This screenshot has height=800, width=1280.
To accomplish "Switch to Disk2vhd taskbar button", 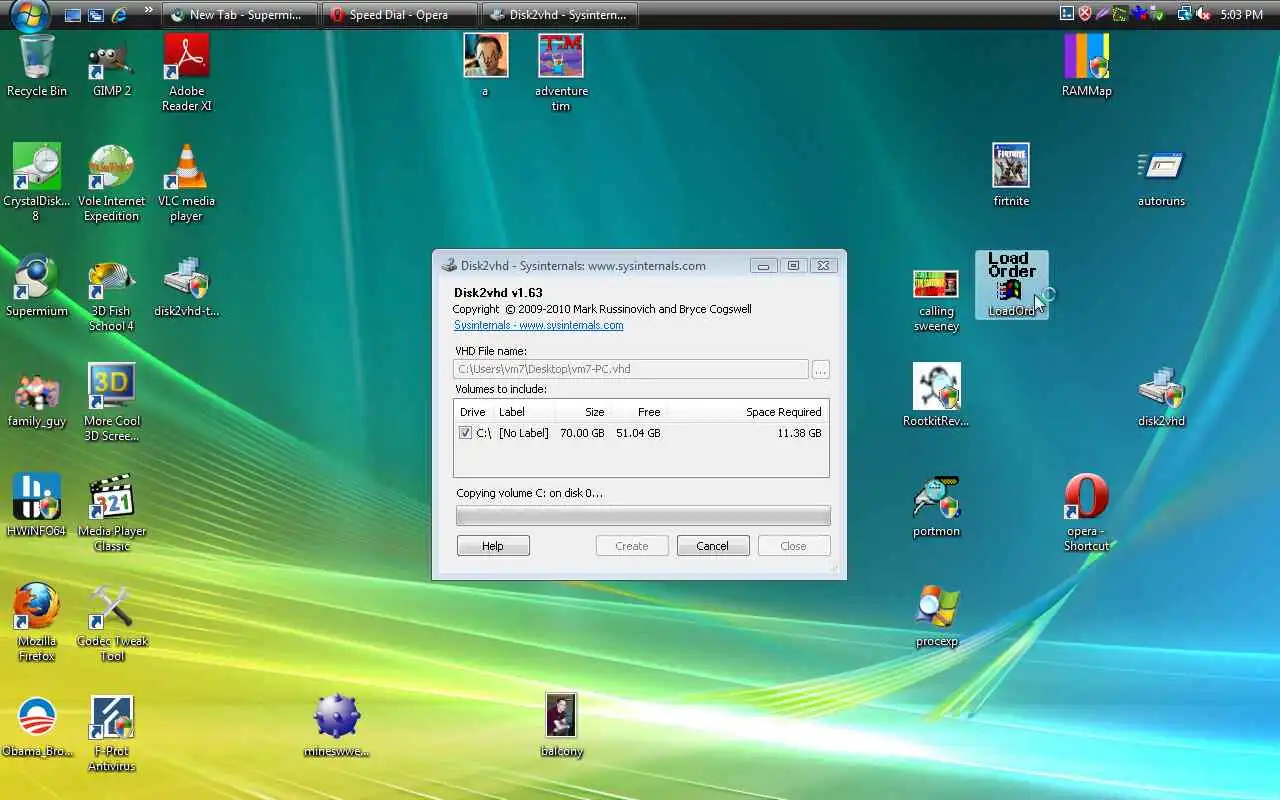I will [560, 15].
